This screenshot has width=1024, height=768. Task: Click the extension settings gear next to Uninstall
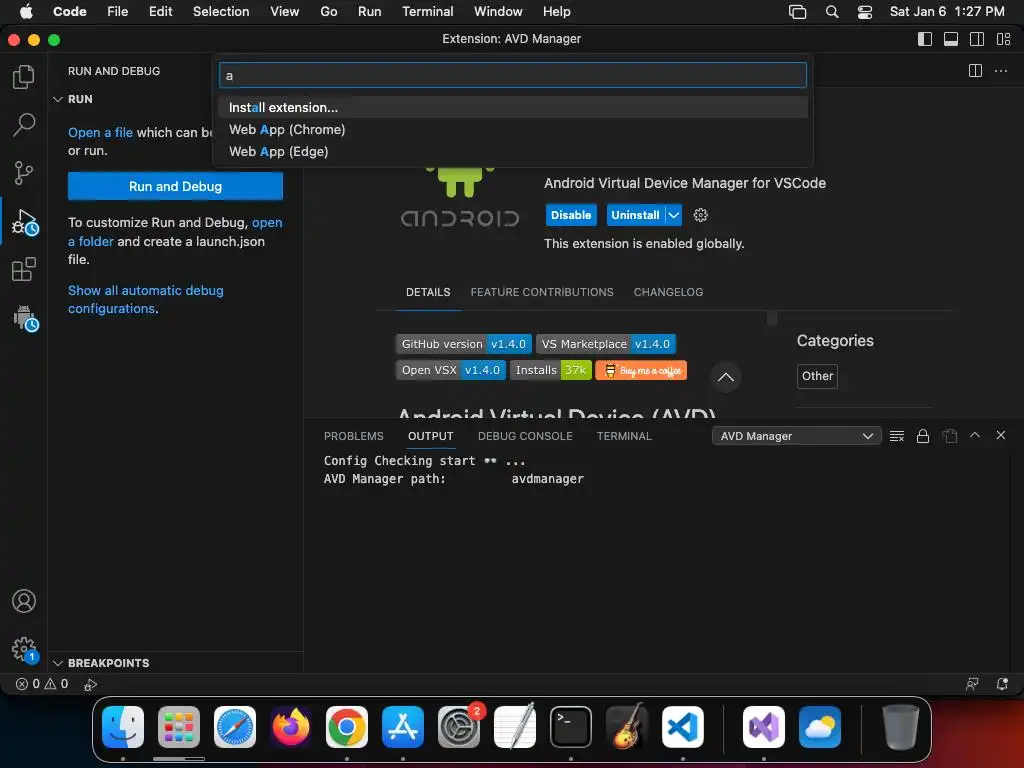point(701,215)
